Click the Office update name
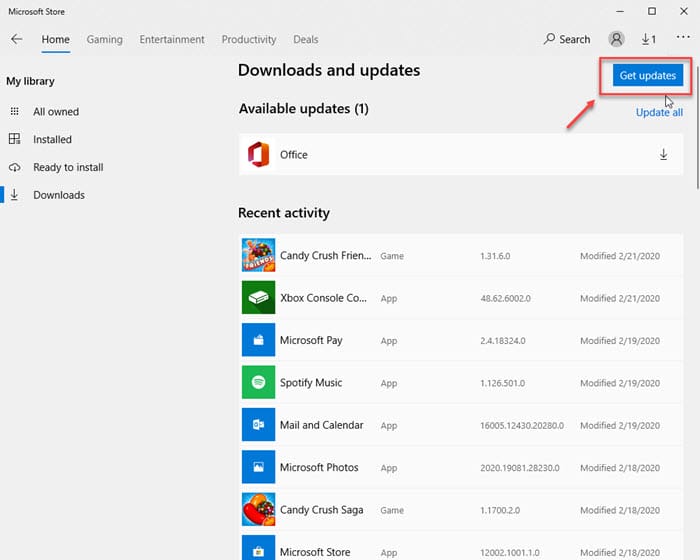 click(294, 155)
